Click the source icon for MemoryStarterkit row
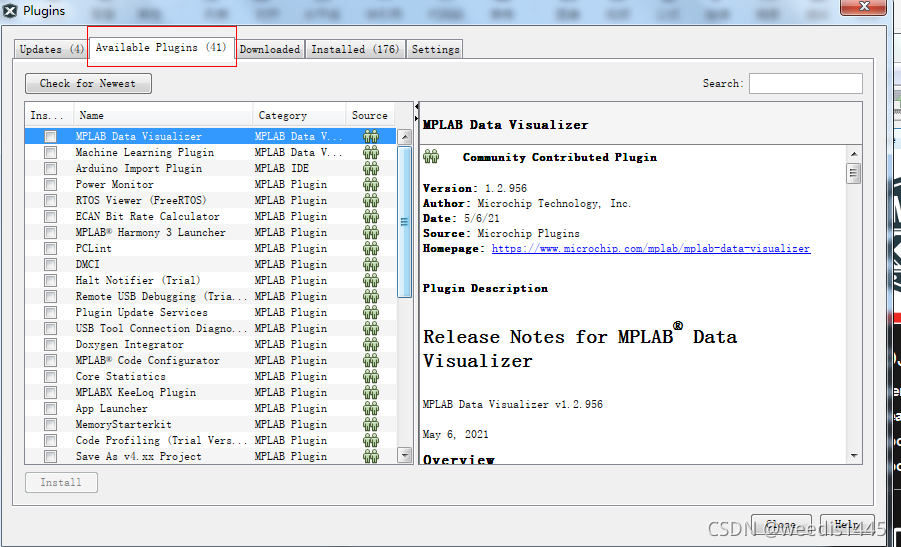Screen dimensions: 901x547 pos(371,425)
